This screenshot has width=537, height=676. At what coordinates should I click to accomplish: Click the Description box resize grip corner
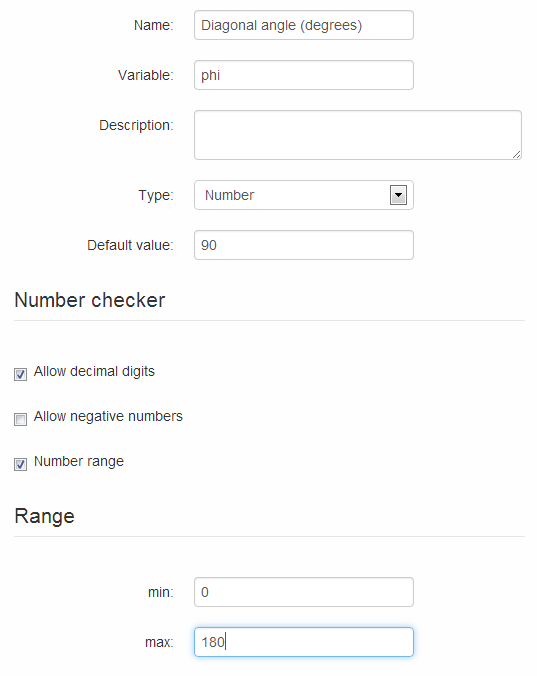click(x=516, y=154)
